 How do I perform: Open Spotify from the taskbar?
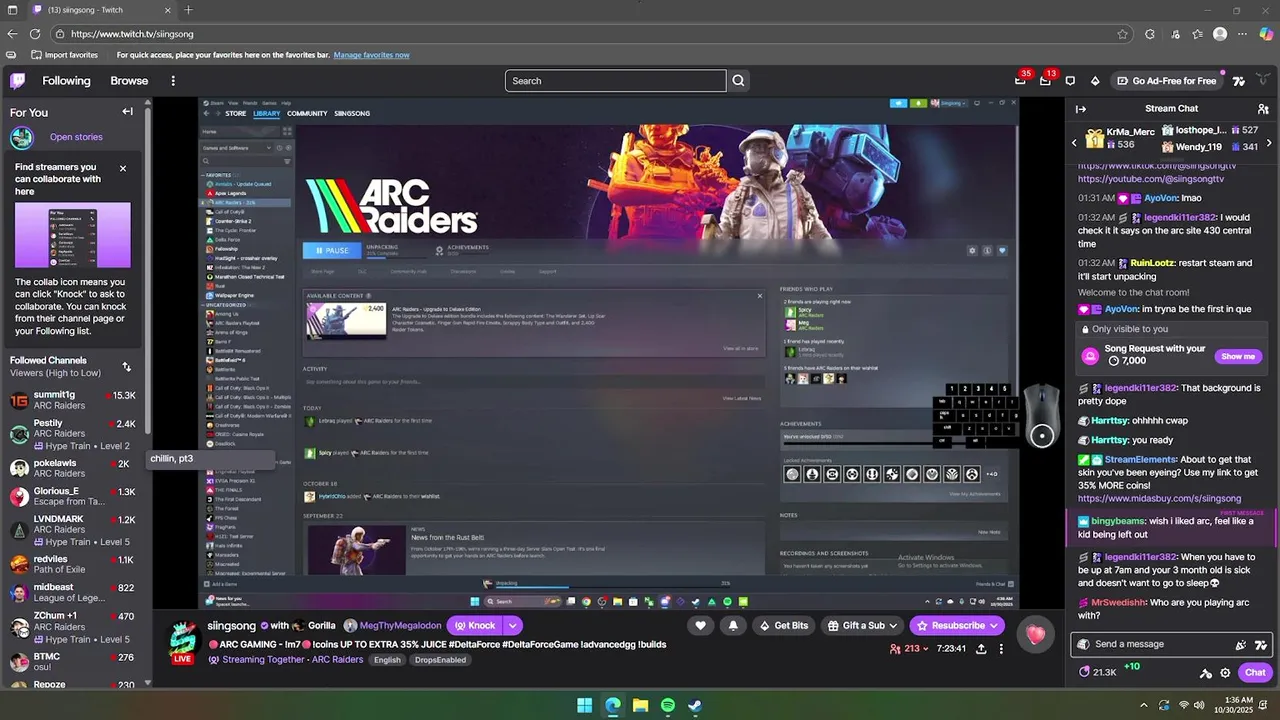667,705
